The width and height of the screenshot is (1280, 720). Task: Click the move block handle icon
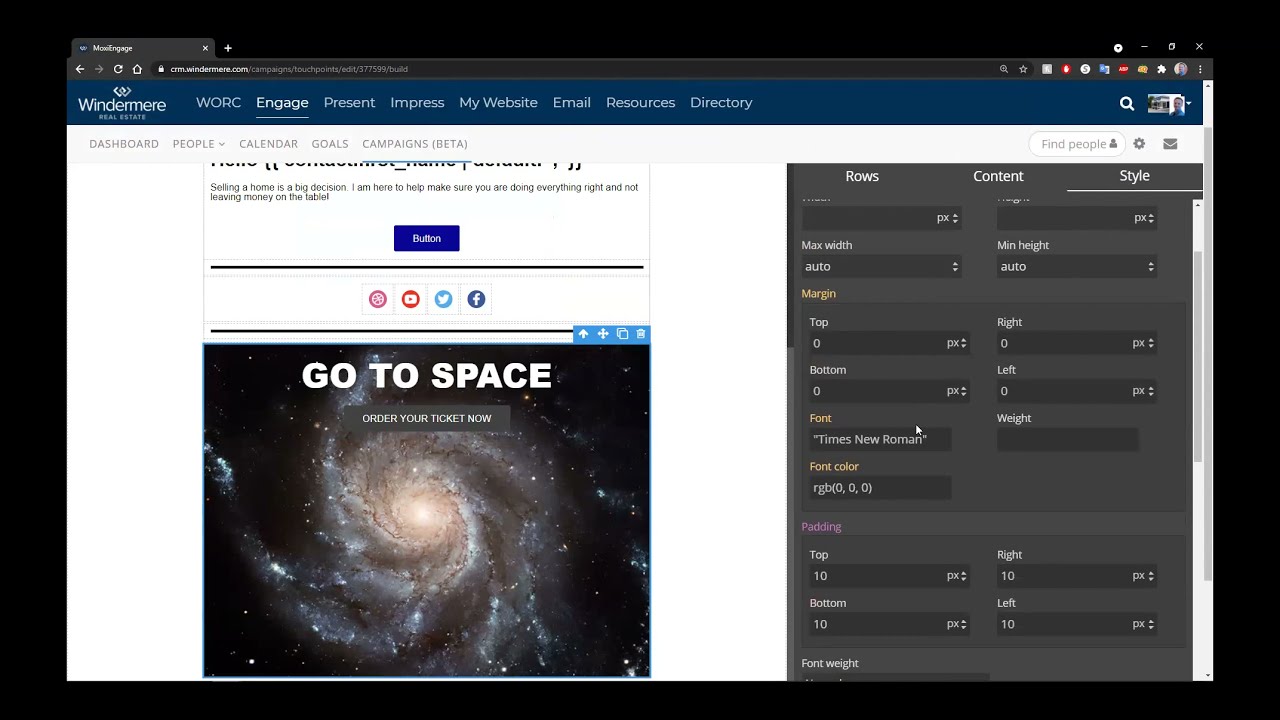click(603, 334)
